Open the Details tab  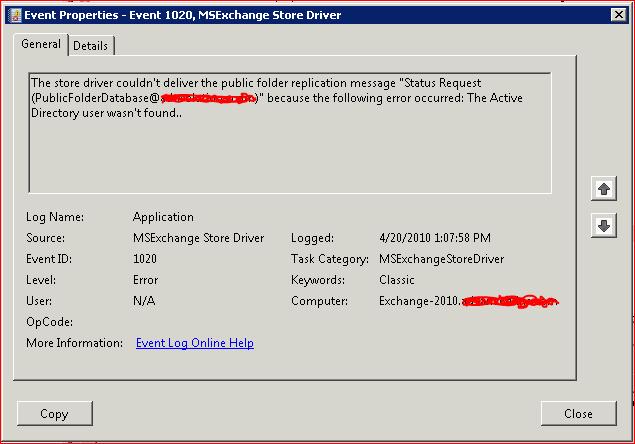(x=91, y=45)
